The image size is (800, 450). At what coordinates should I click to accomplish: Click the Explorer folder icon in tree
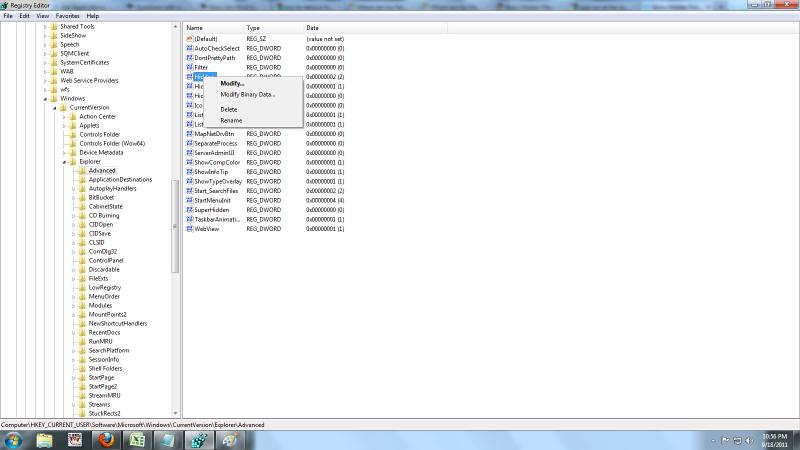(x=72, y=161)
